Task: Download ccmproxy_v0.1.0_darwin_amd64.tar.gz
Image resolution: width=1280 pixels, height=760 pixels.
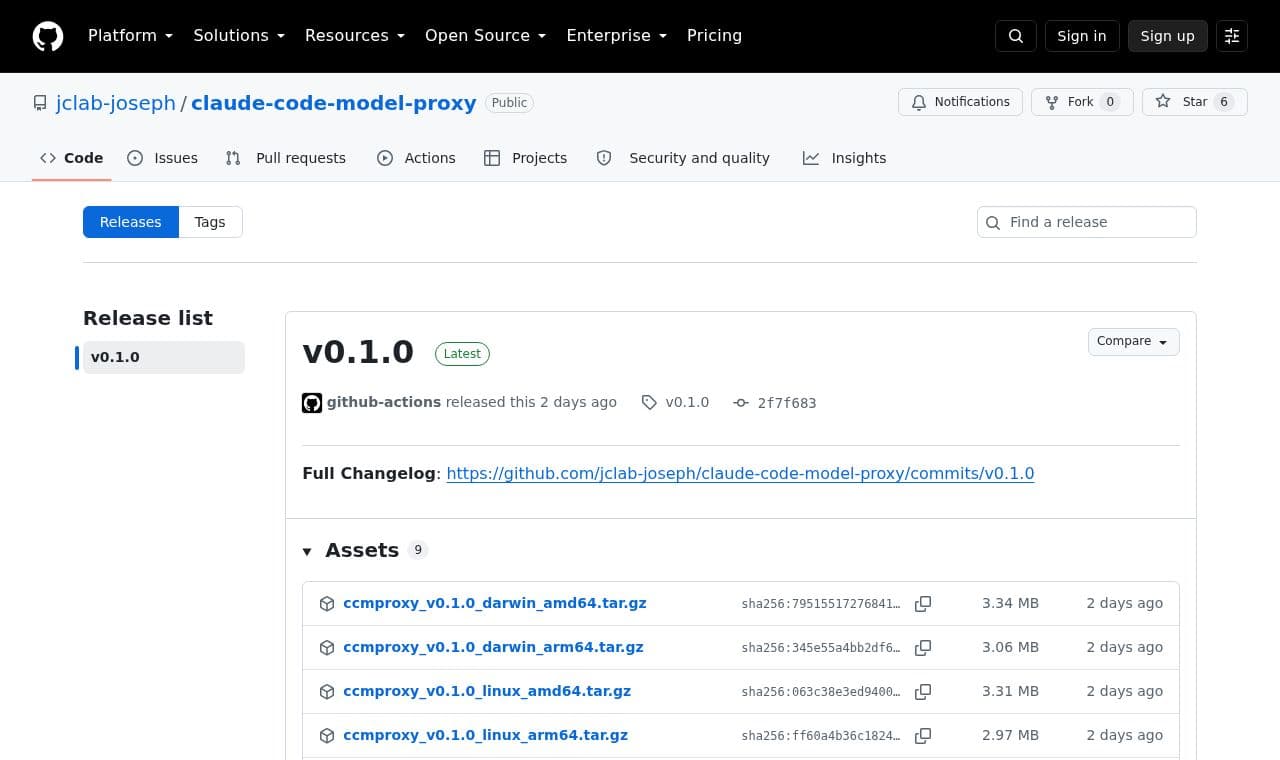Action: point(495,603)
